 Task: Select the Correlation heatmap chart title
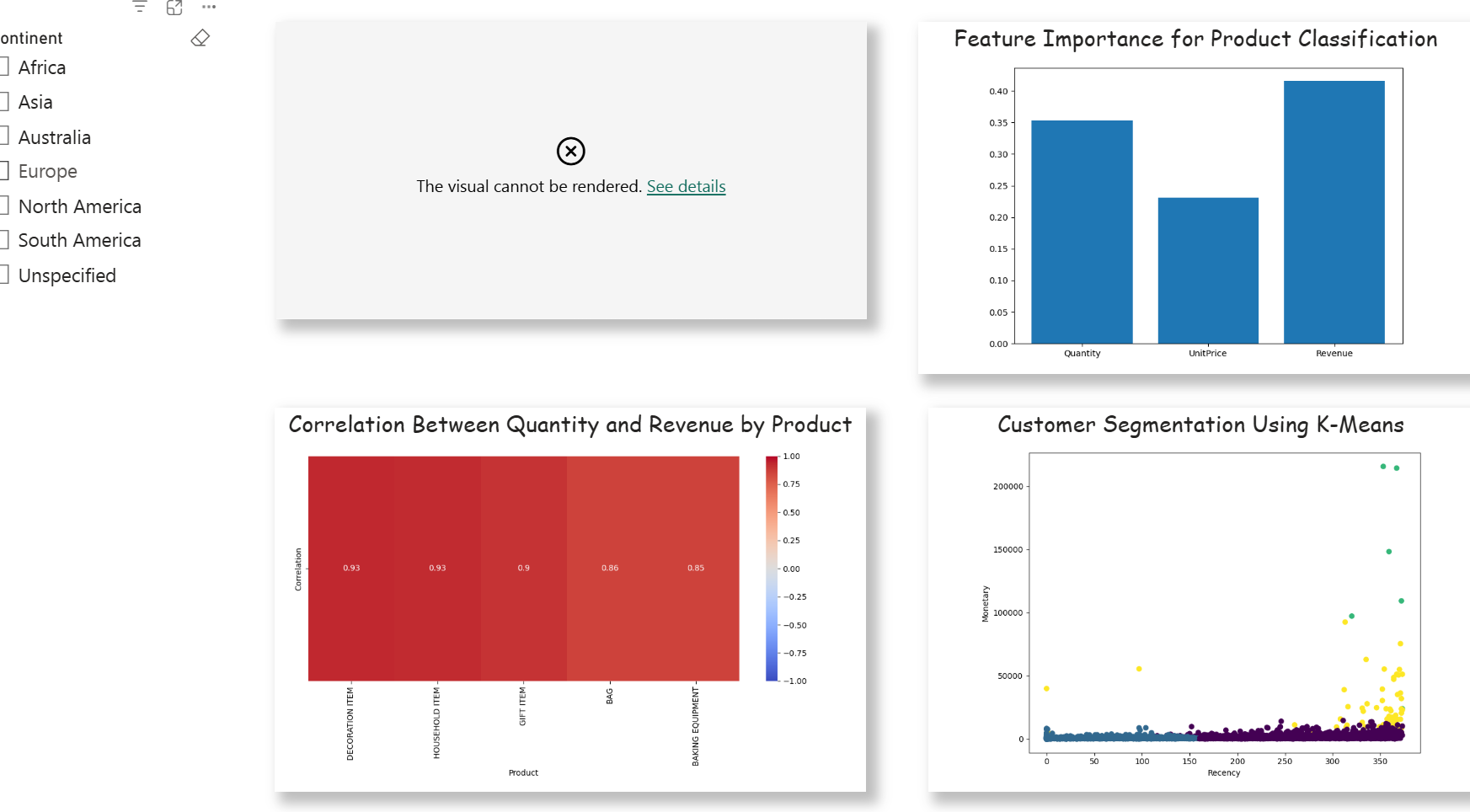point(570,425)
